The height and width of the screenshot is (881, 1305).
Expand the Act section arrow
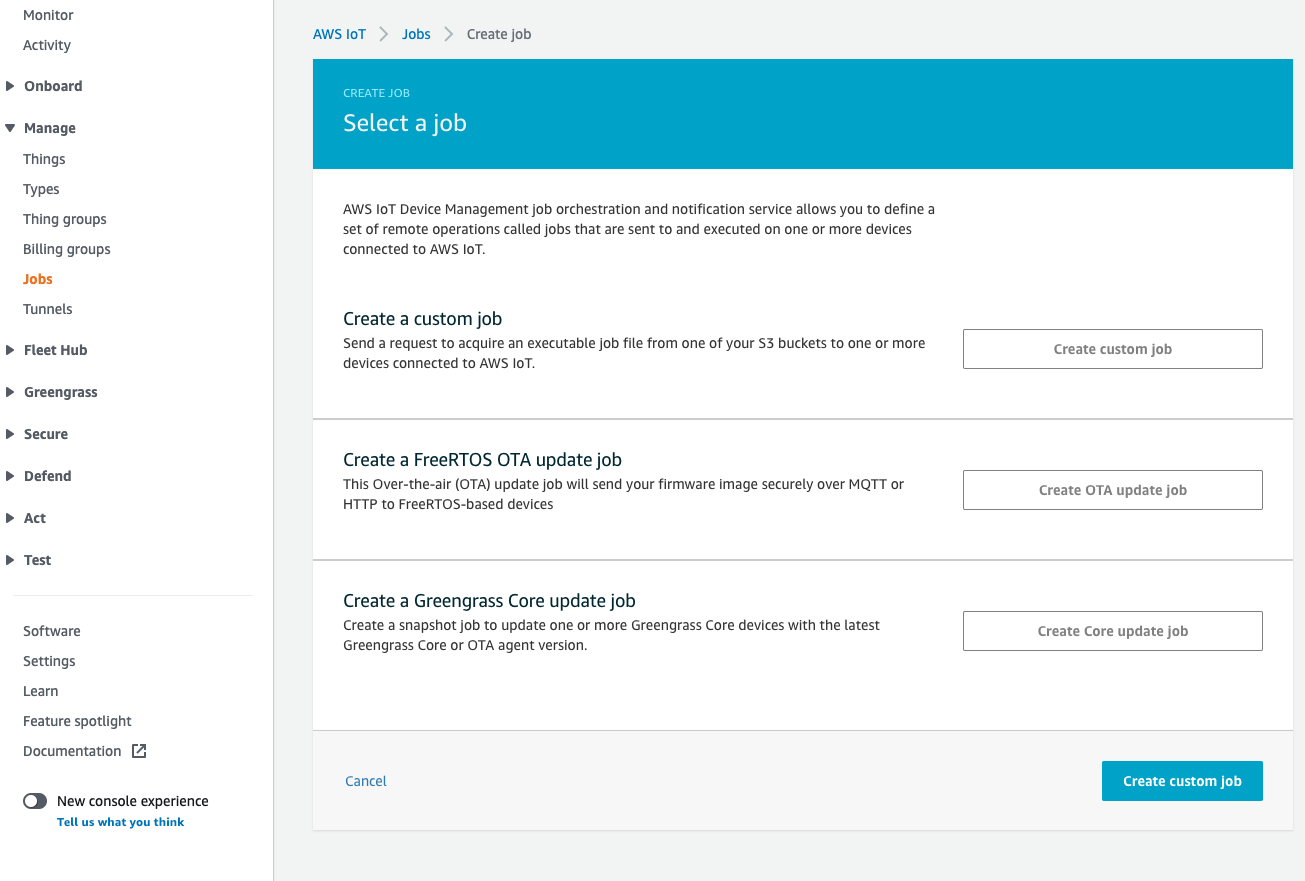pyautogui.click(x=10, y=518)
